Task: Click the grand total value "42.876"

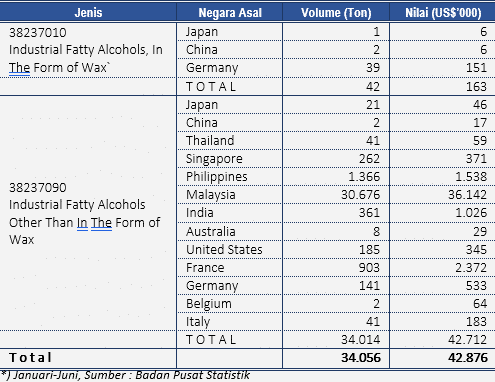Action: tap(468, 358)
